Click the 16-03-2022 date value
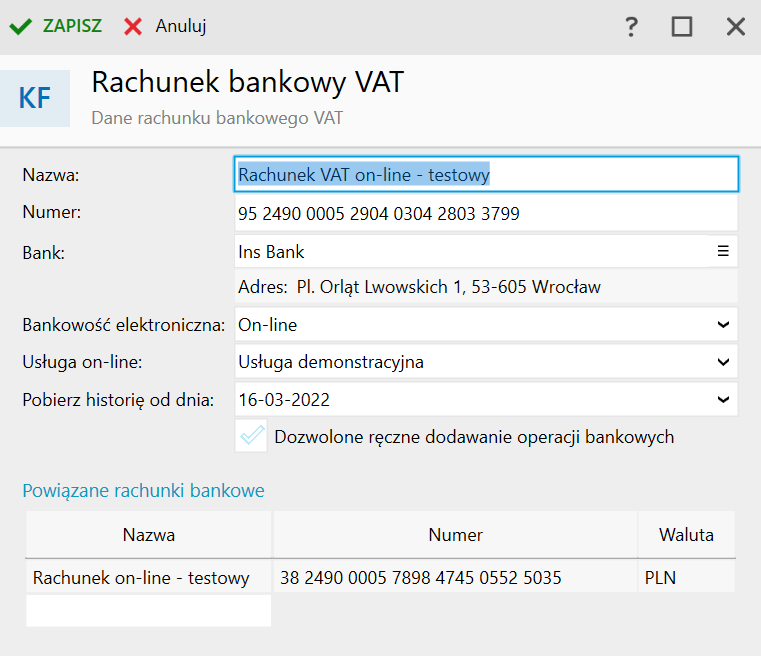 pyautogui.click(x=284, y=400)
